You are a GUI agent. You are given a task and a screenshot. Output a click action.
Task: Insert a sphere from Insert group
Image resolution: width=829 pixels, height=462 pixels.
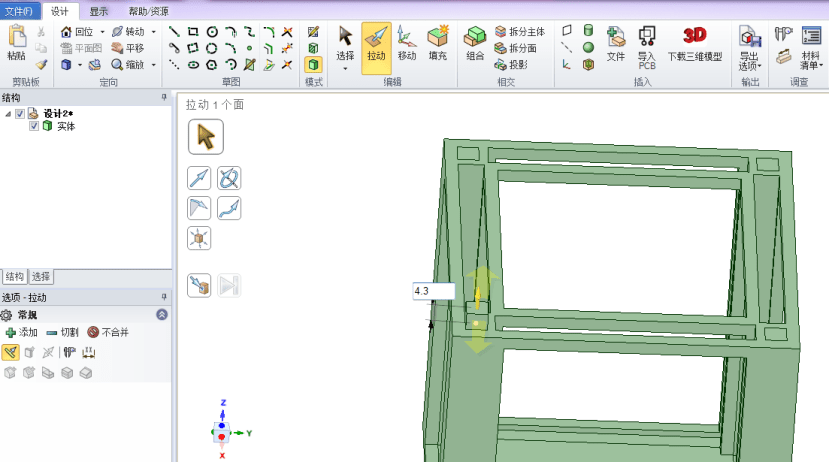(588, 47)
